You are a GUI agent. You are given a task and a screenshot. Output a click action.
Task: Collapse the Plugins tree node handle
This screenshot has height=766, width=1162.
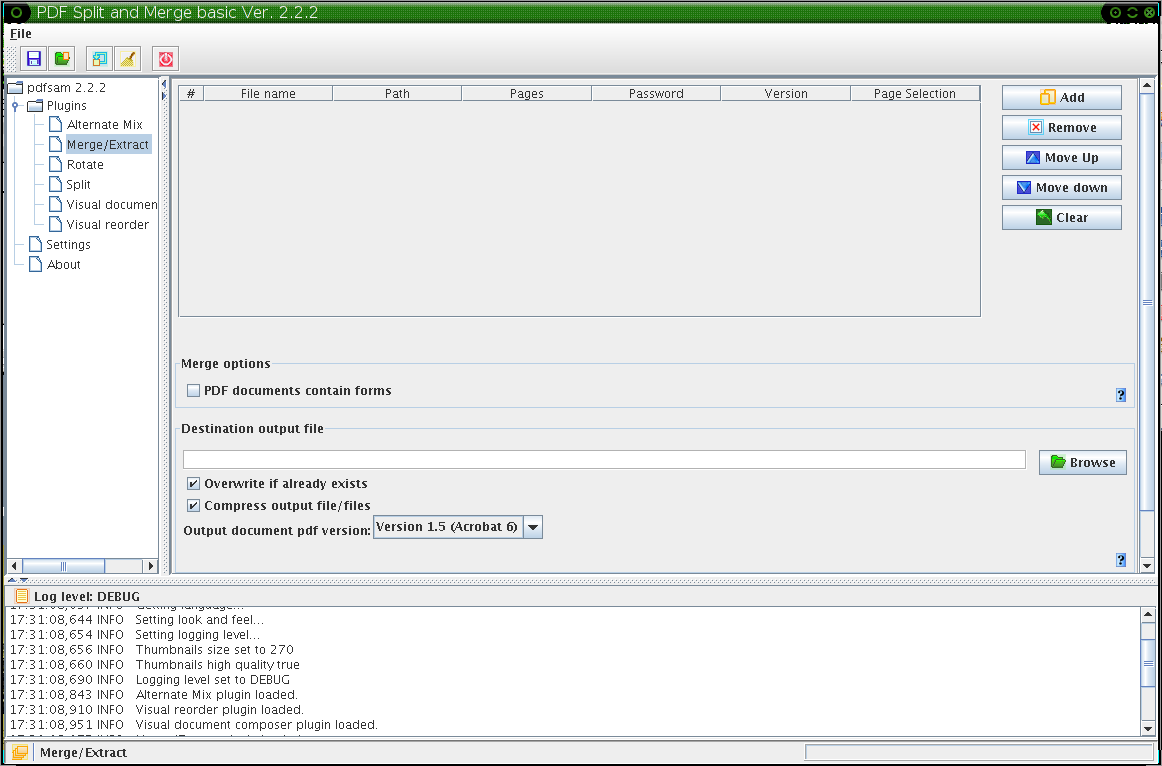pos(15,106)
